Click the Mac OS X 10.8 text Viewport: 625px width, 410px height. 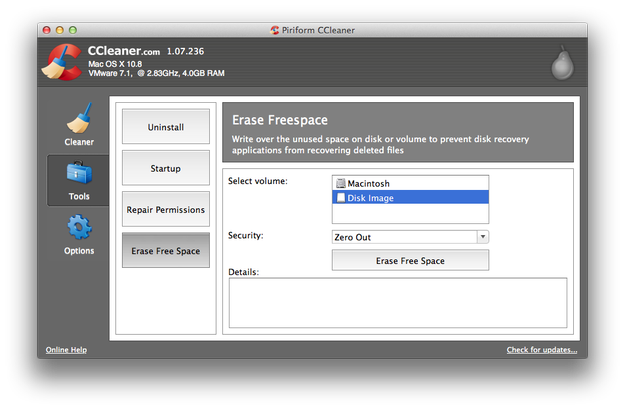[115, 64]
